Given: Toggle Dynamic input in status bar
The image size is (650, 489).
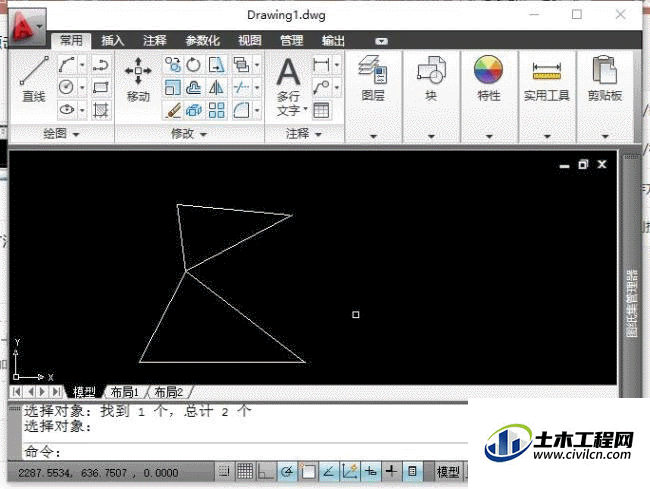Looking at the screenshot, I should (x=371, y=472).
